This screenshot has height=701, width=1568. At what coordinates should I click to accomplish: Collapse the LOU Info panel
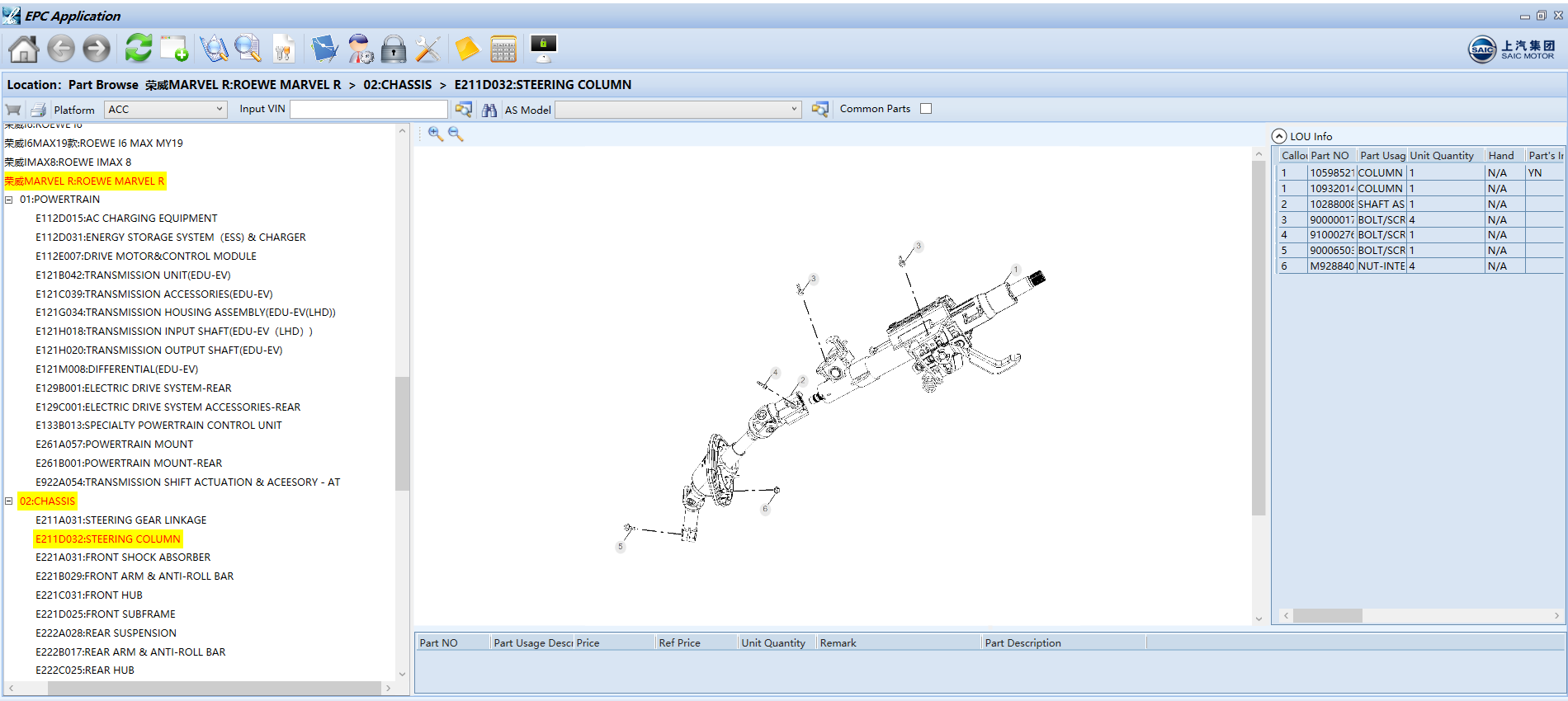click(x=1279, y=136)
